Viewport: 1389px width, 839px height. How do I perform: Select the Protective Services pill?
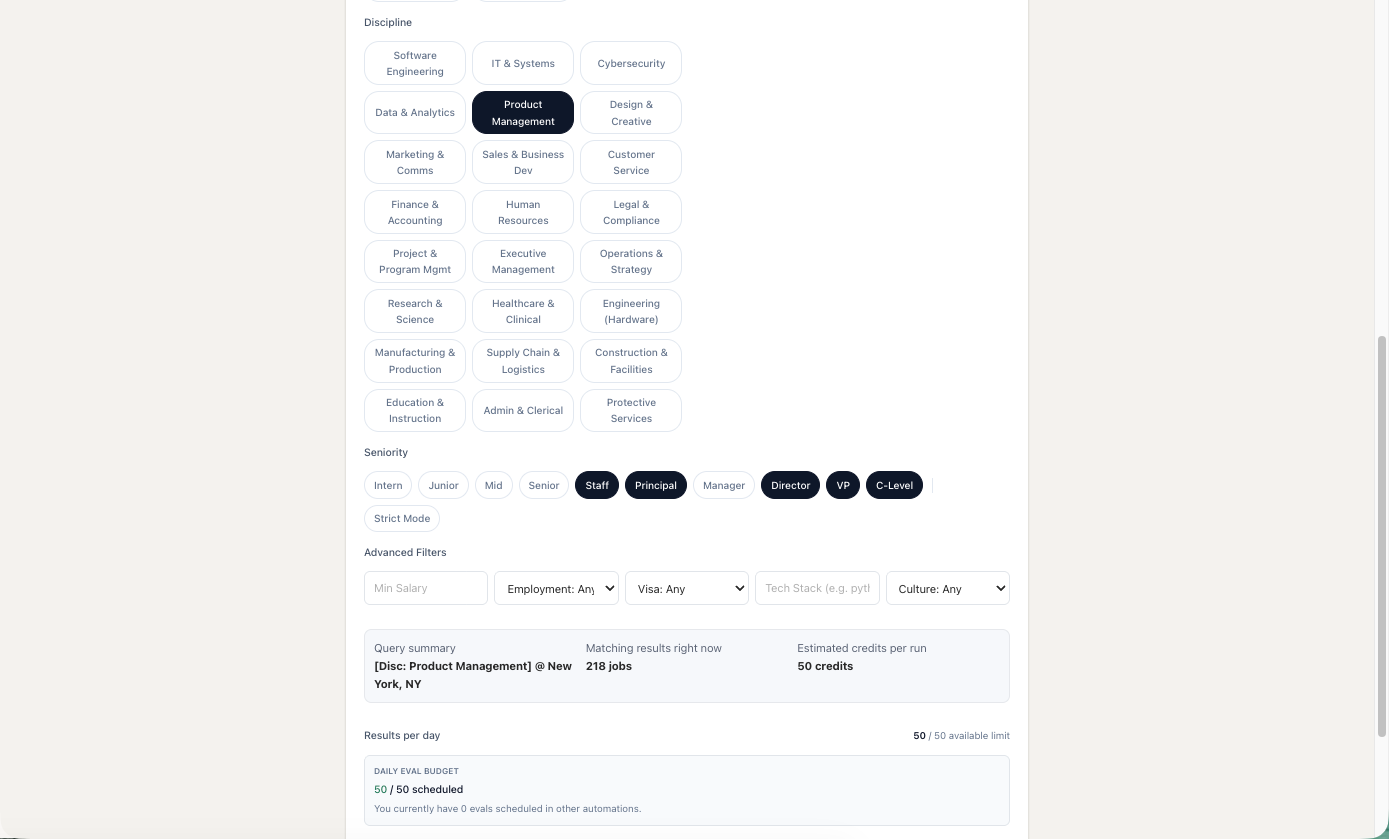[630, 410]
